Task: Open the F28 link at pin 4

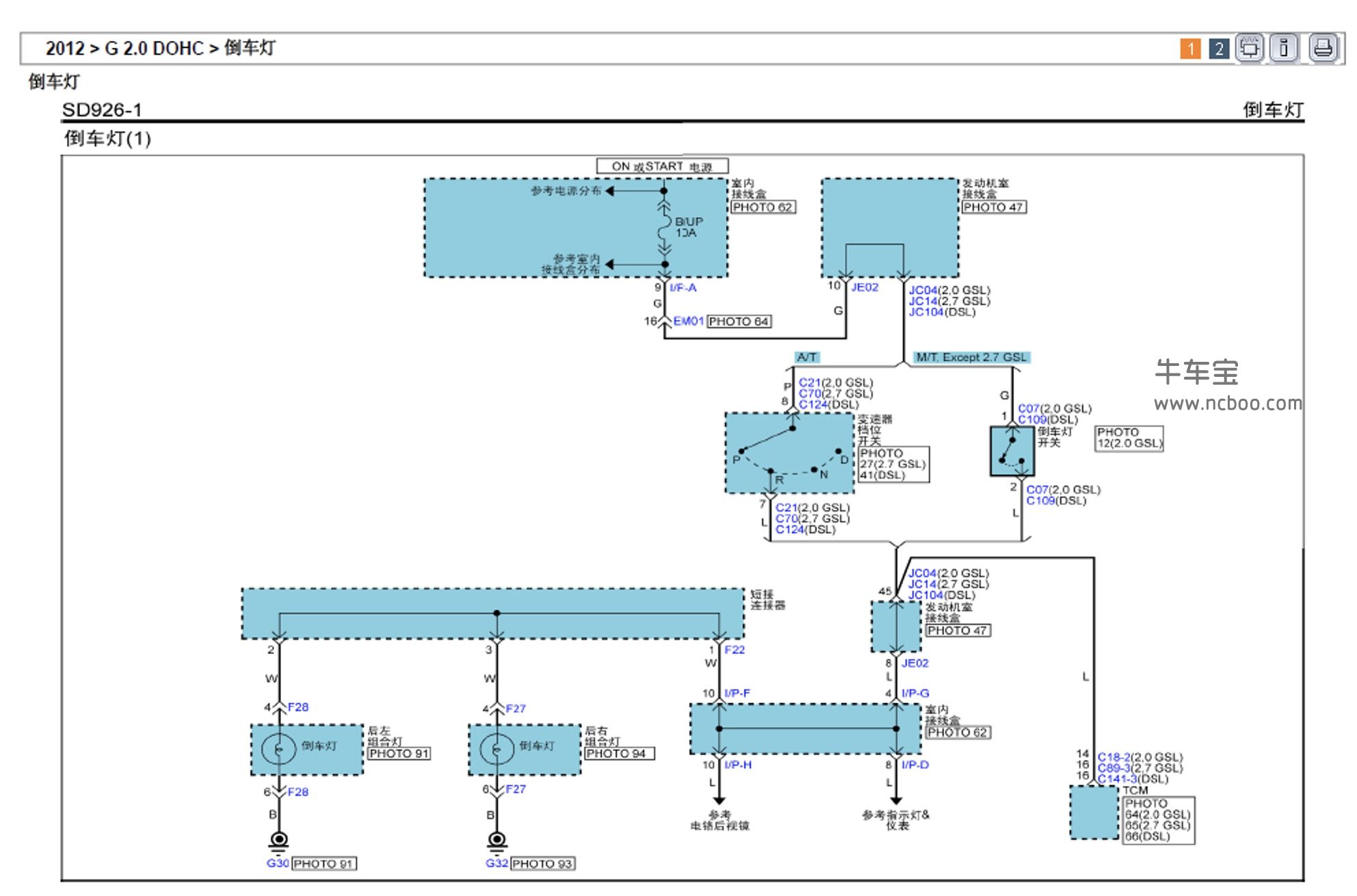Action: click(298, 708)
